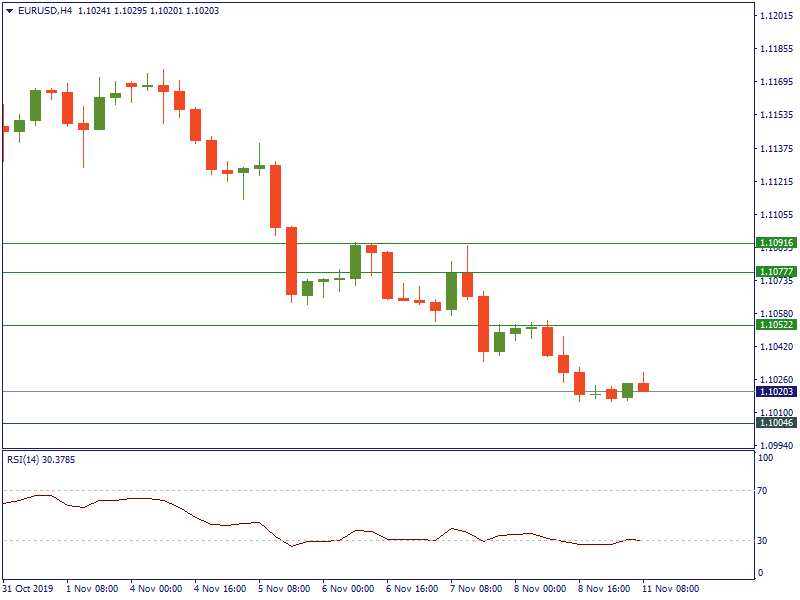Viewport: 800px width, 600px height.
Task: Click the RSI 70 overbought level value
Action: click(x=762, y=491)
